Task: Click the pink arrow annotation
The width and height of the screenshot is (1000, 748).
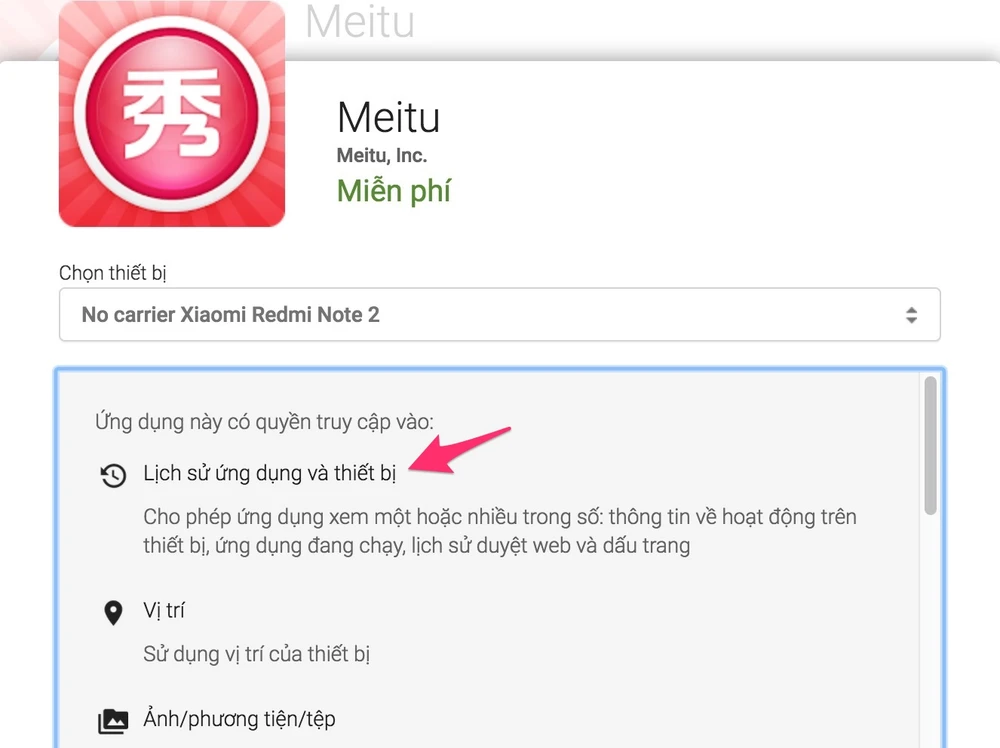Action: coord(459,450)
